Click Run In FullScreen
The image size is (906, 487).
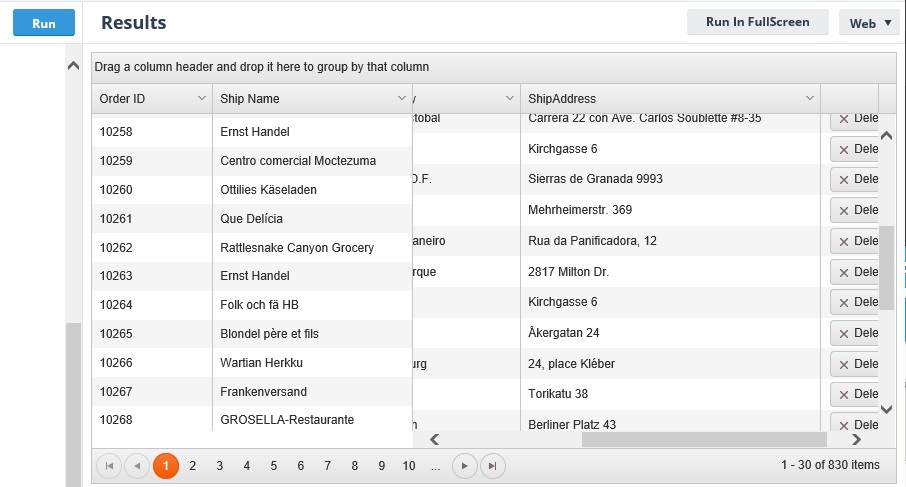pyautogui.click(x=757, y=22)
